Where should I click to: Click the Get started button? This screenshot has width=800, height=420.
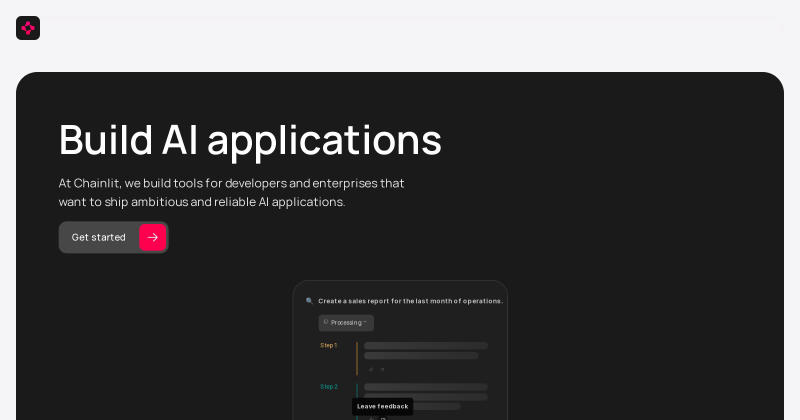pyautogui.click(x=113, y=237)
